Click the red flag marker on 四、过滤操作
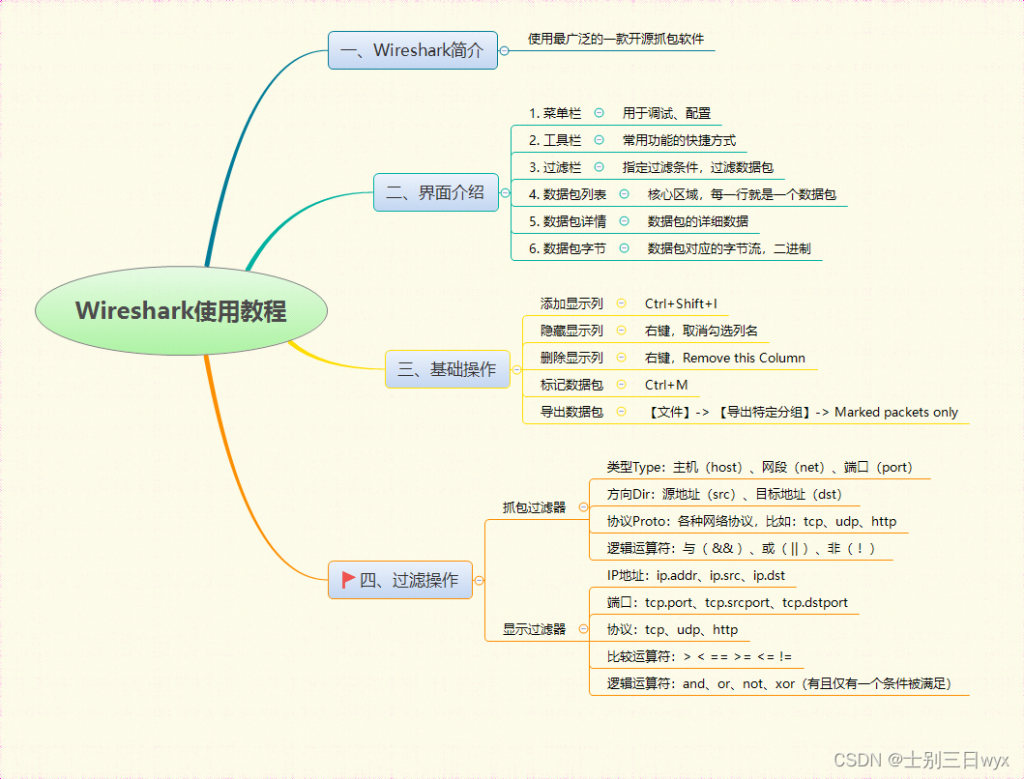 [348, 579]
